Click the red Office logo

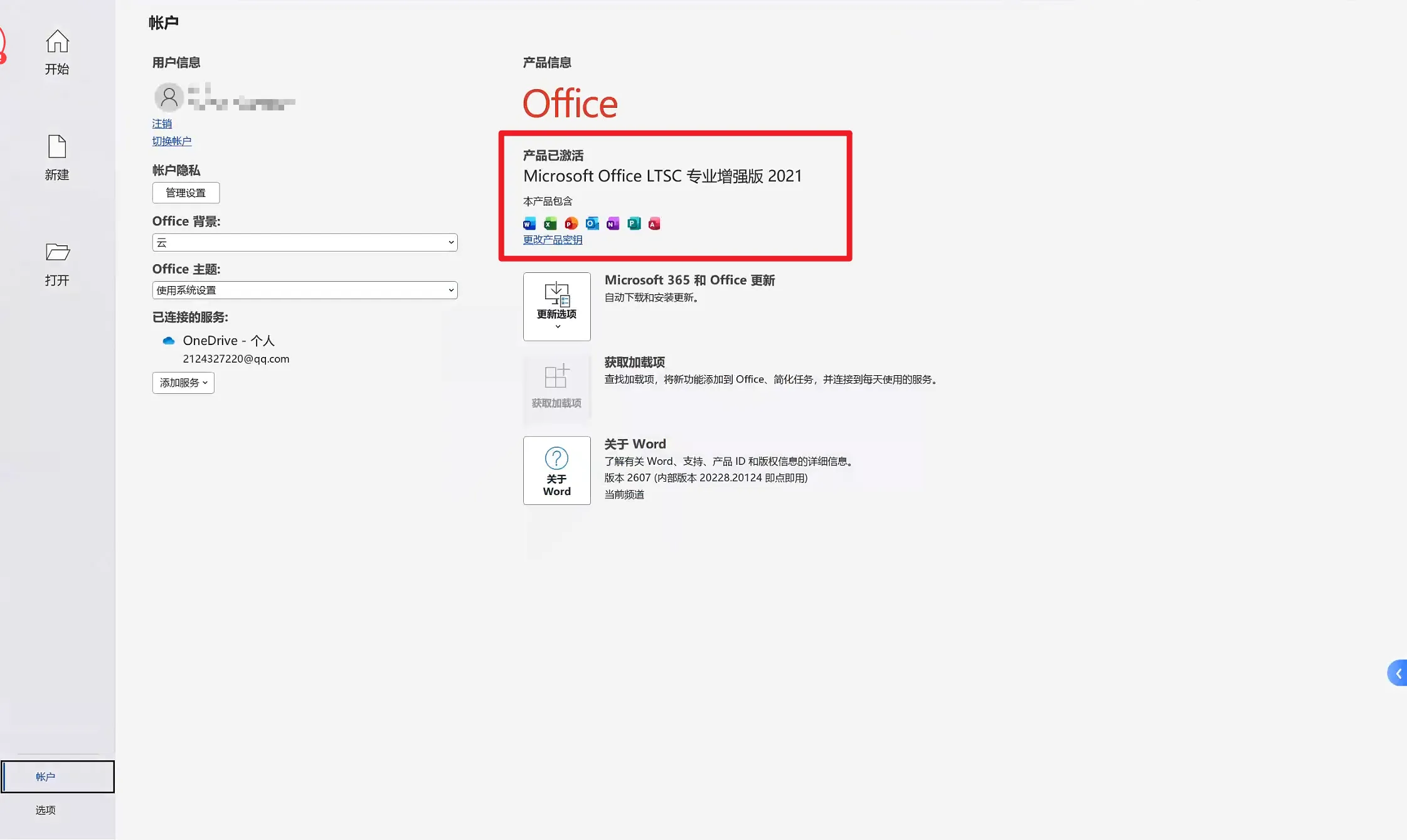coord(570,103)
